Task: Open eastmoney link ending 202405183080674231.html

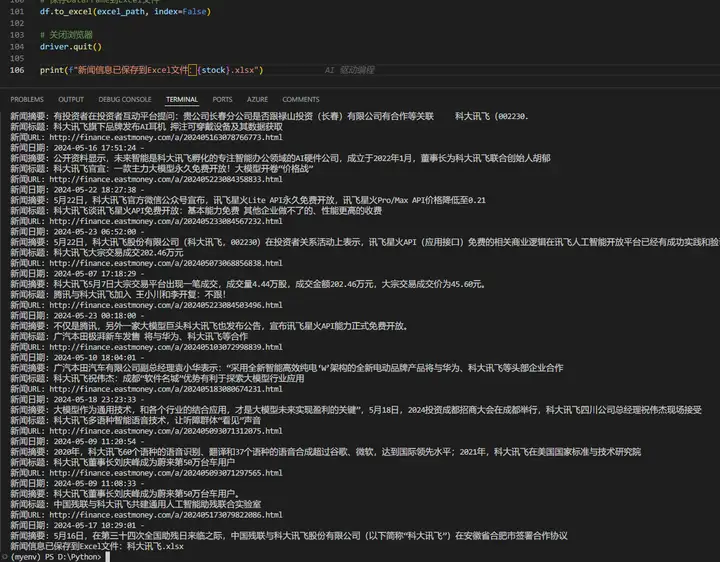Action: click(x=166, y=389)
